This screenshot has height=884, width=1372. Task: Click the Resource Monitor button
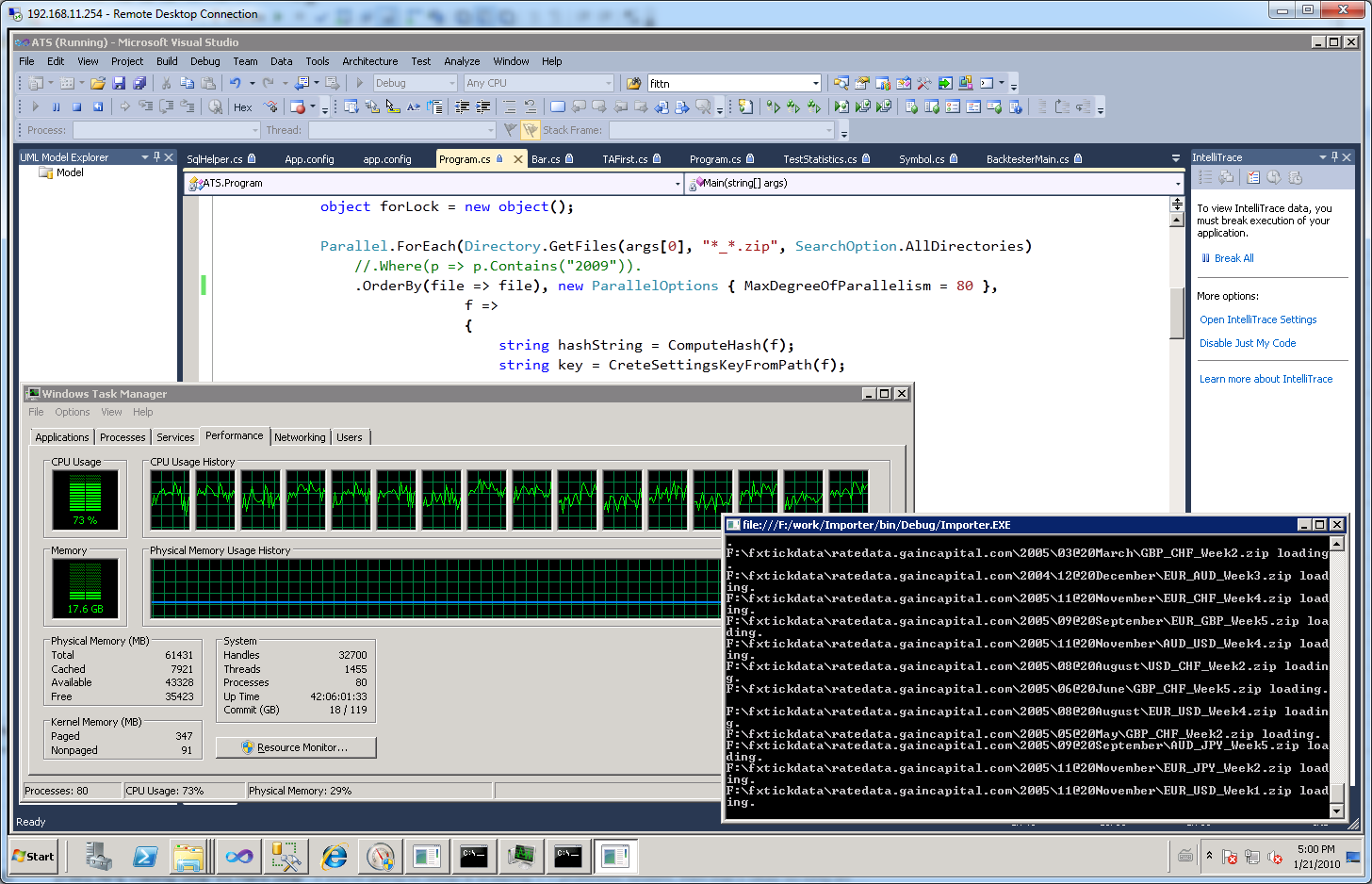(x=296, y=747)
